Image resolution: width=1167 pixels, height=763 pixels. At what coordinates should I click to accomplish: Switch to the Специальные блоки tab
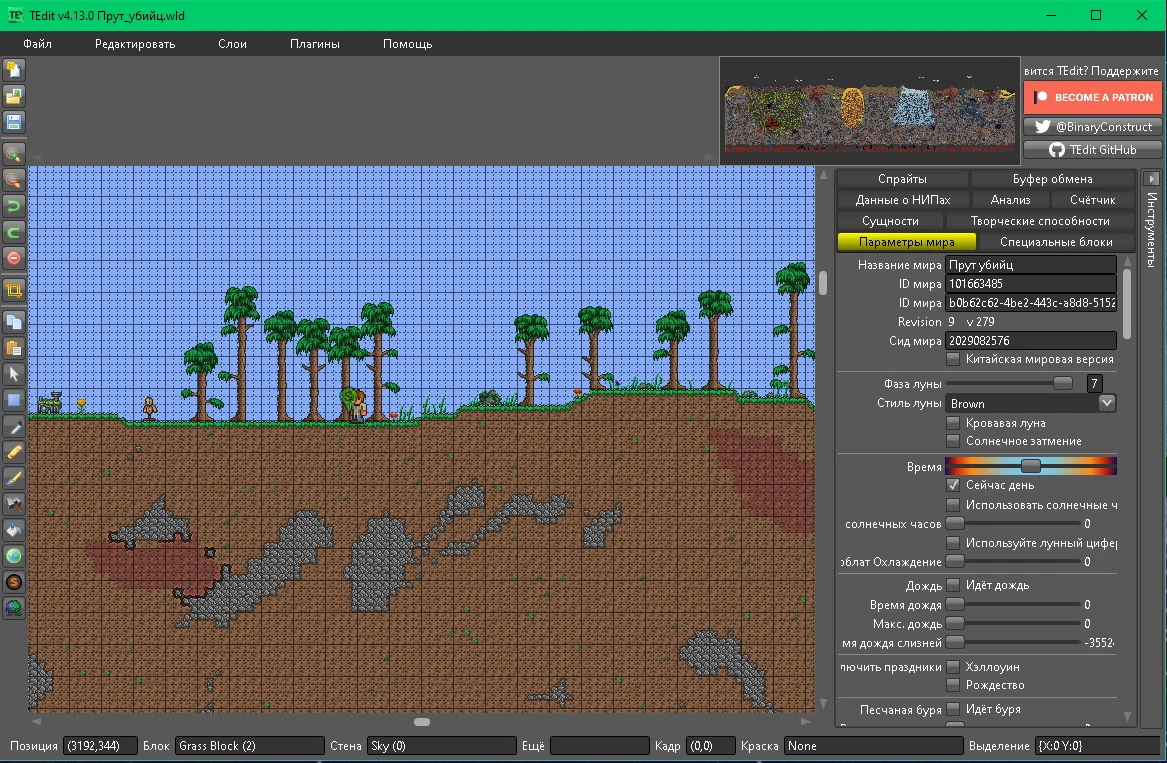(x=1055, y=242)
